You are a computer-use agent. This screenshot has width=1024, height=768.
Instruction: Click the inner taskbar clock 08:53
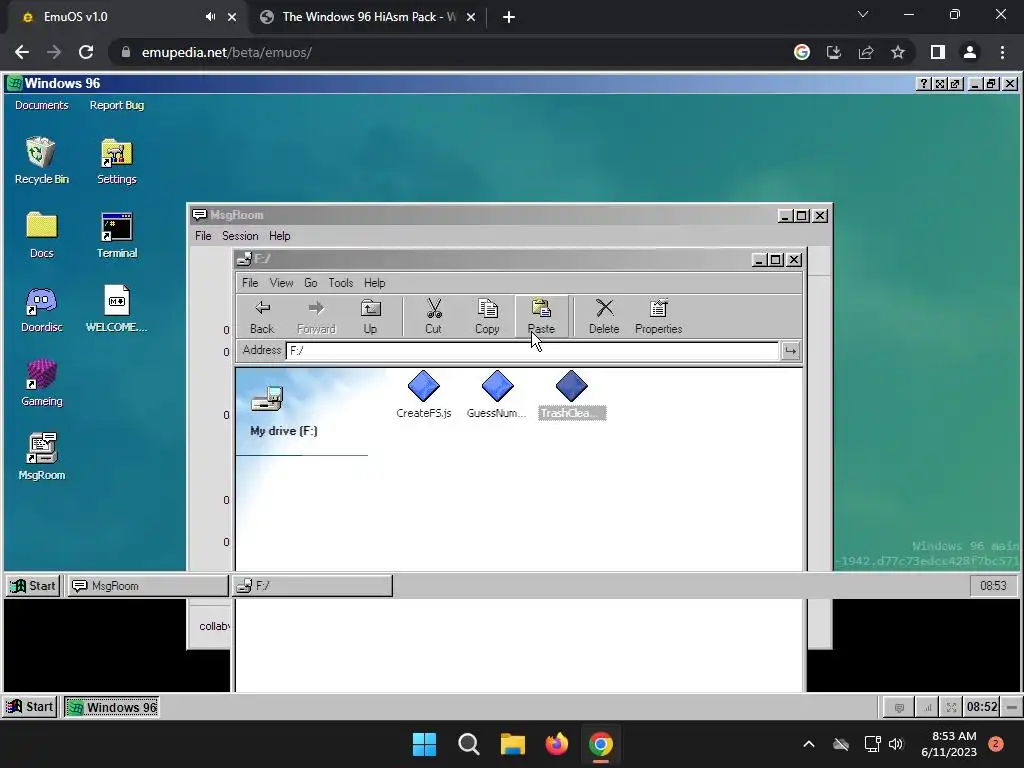point(993,586)
